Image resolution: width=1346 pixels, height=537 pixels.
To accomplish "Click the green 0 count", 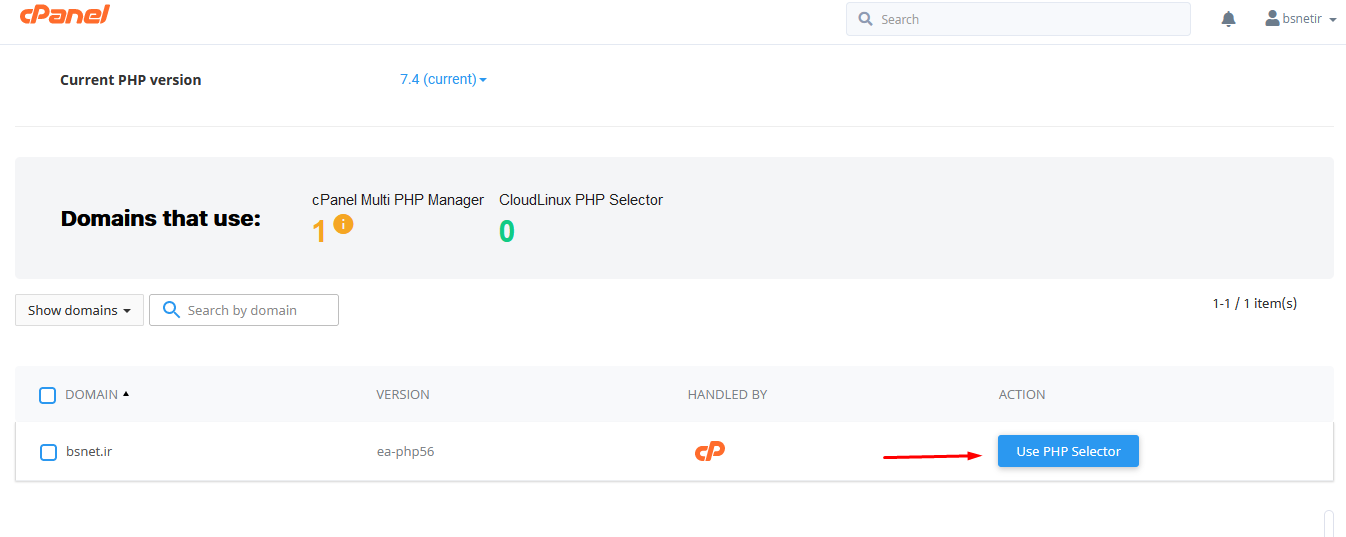I will (x=507, y=232).
